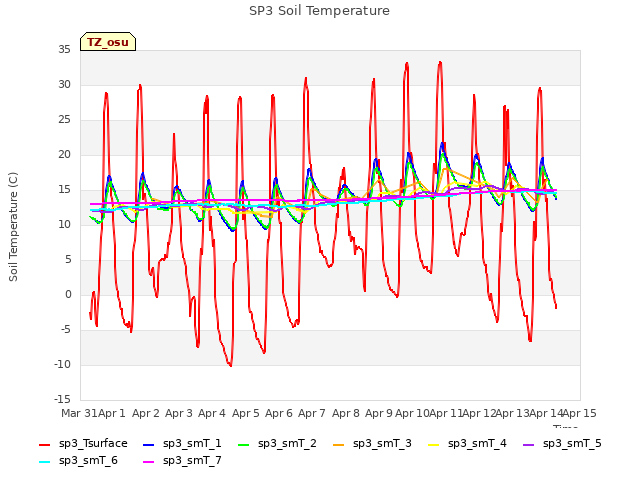Click the Soil Temperature (C) y-axis title
Image resolution: width=640 pixels, height=480 pixels.
click(x=13, y=227)
